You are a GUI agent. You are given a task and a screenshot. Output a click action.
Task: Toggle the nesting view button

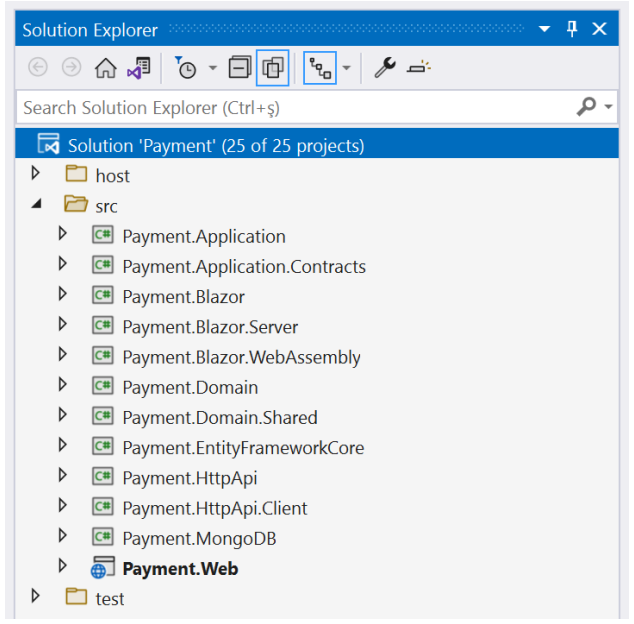pyautogui.click(x=320, y=68)
